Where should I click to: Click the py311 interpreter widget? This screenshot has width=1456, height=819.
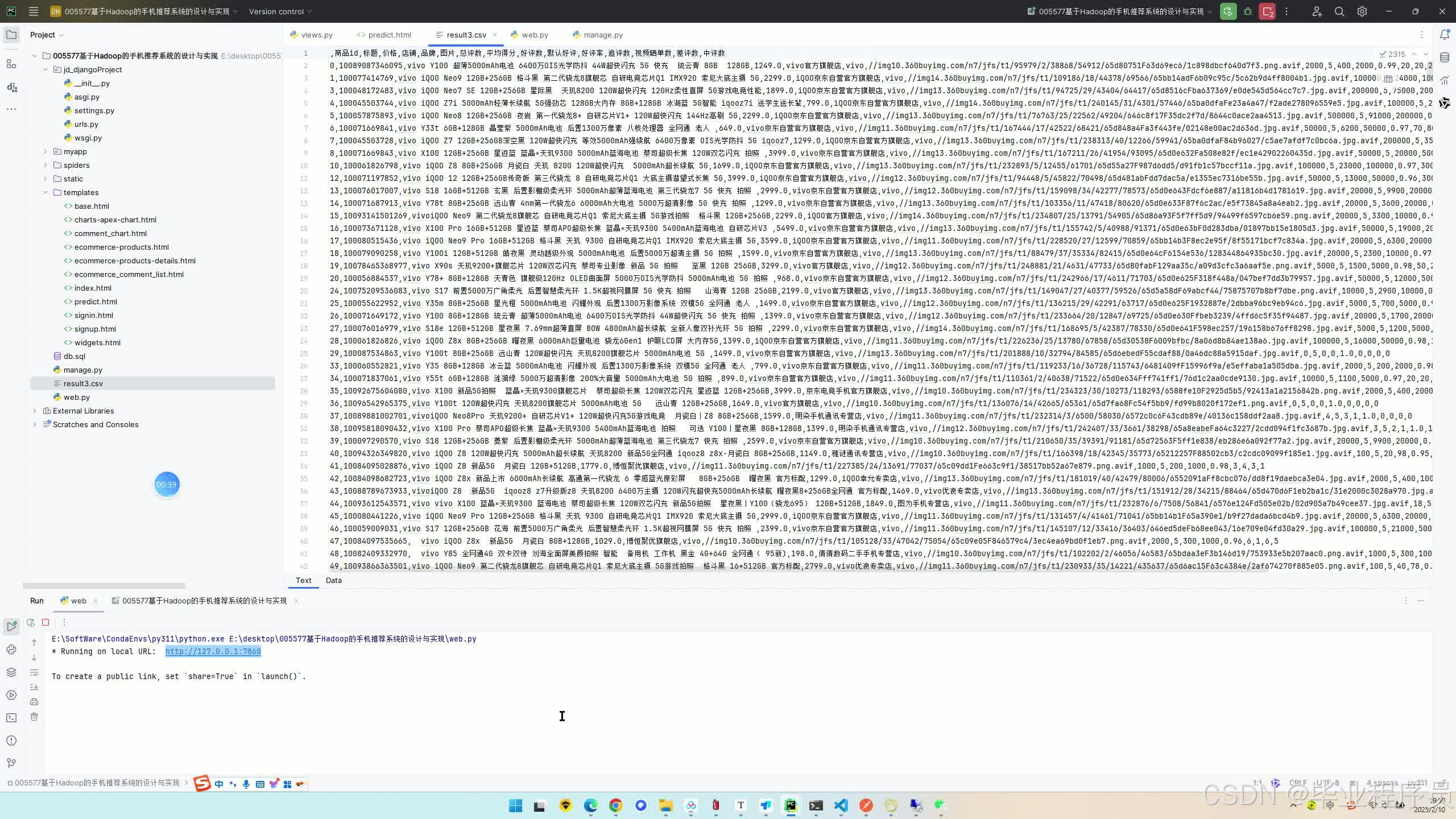(x=1417, y=783)
